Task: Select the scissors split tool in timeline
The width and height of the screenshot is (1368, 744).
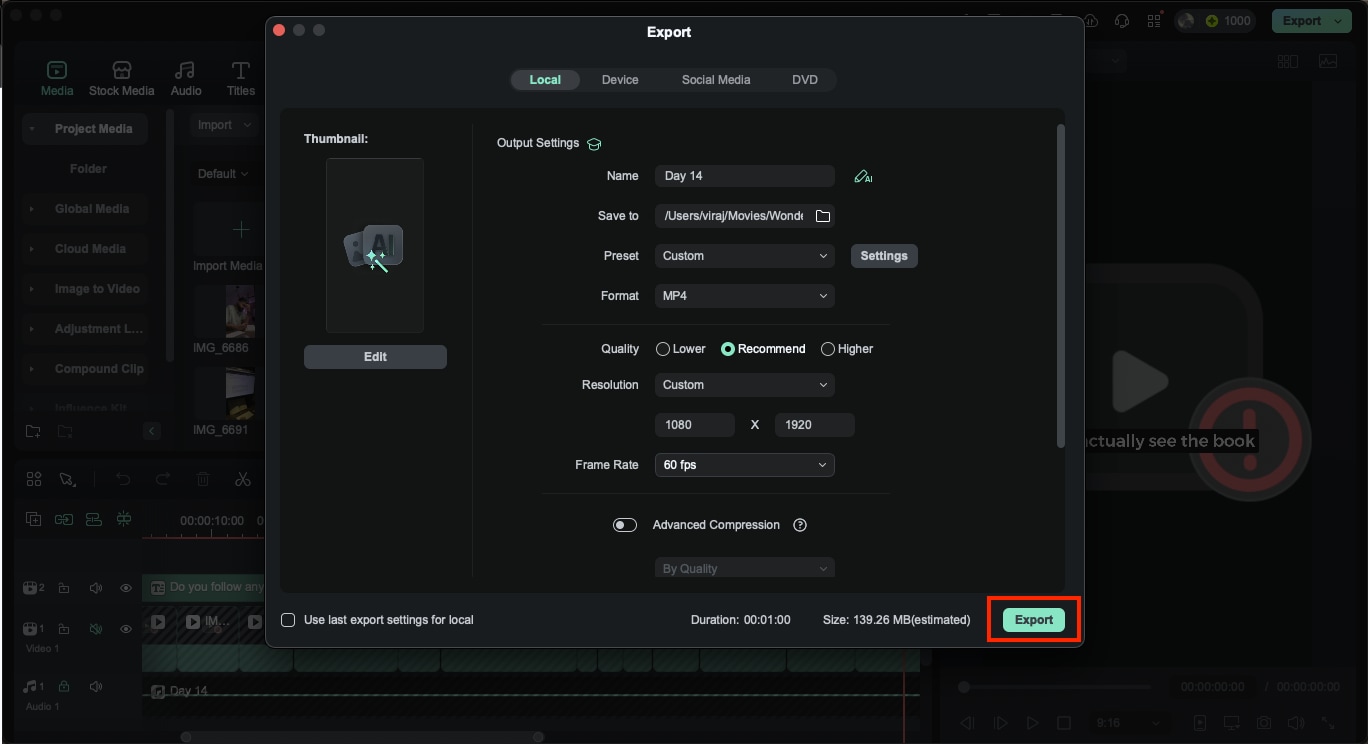Action: pyautogui.click(x=242, y=480)
